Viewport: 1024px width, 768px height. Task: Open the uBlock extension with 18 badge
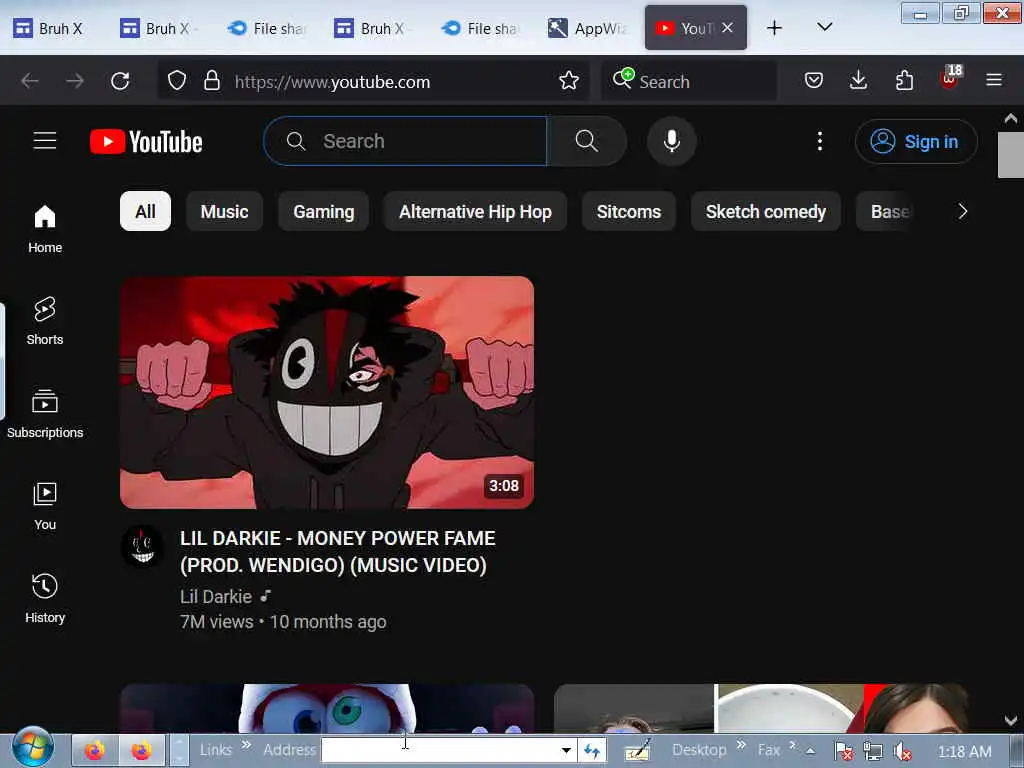pyautogui.click(x=950, y=80)
